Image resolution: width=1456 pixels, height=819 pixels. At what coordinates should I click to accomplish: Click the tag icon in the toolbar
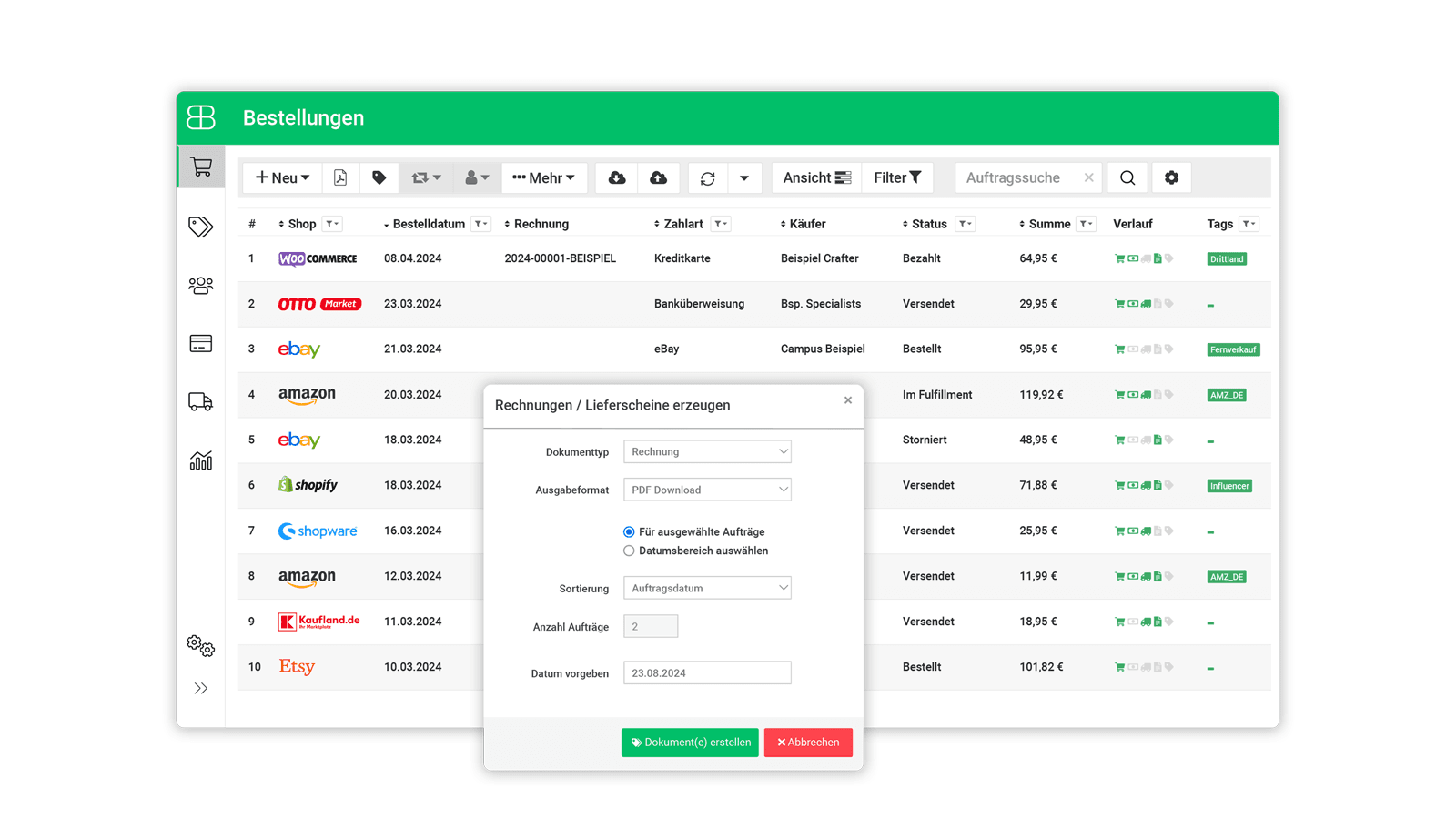[379, 177]
